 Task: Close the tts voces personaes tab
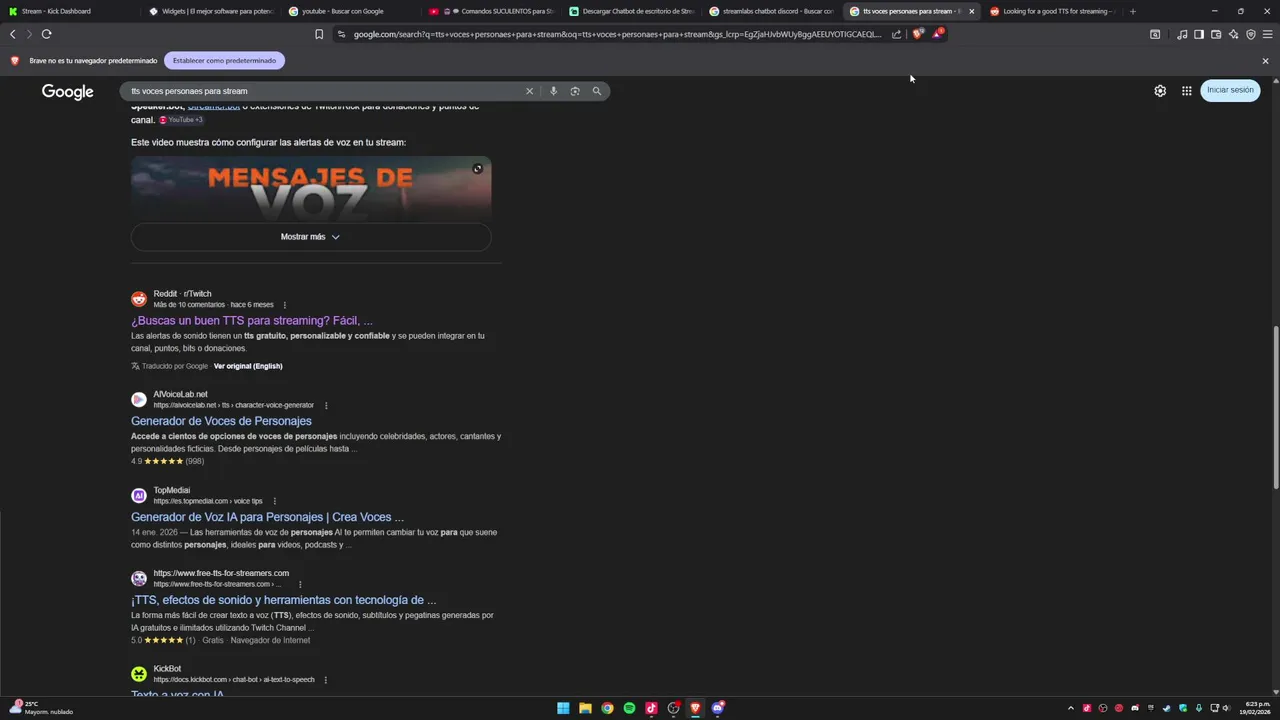tap(971, 11)
